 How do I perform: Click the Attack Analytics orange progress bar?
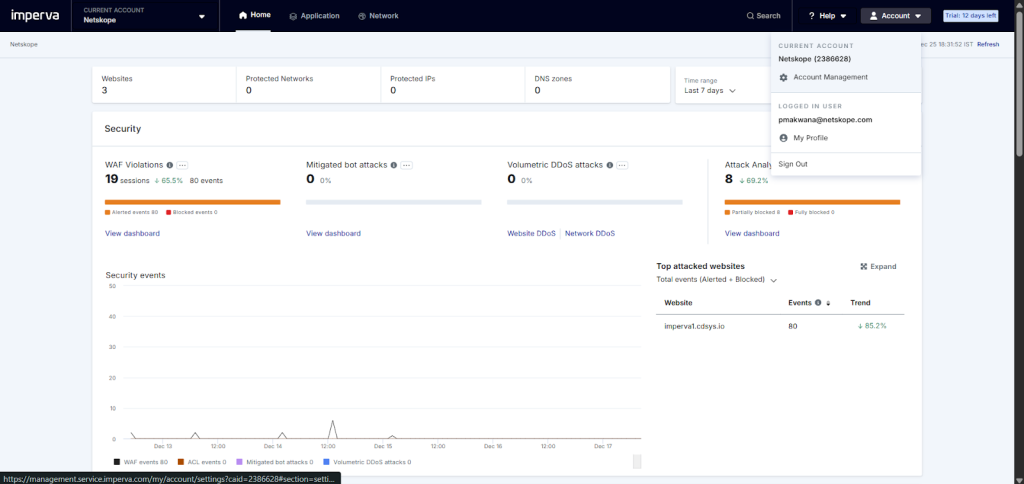point(812,202)
